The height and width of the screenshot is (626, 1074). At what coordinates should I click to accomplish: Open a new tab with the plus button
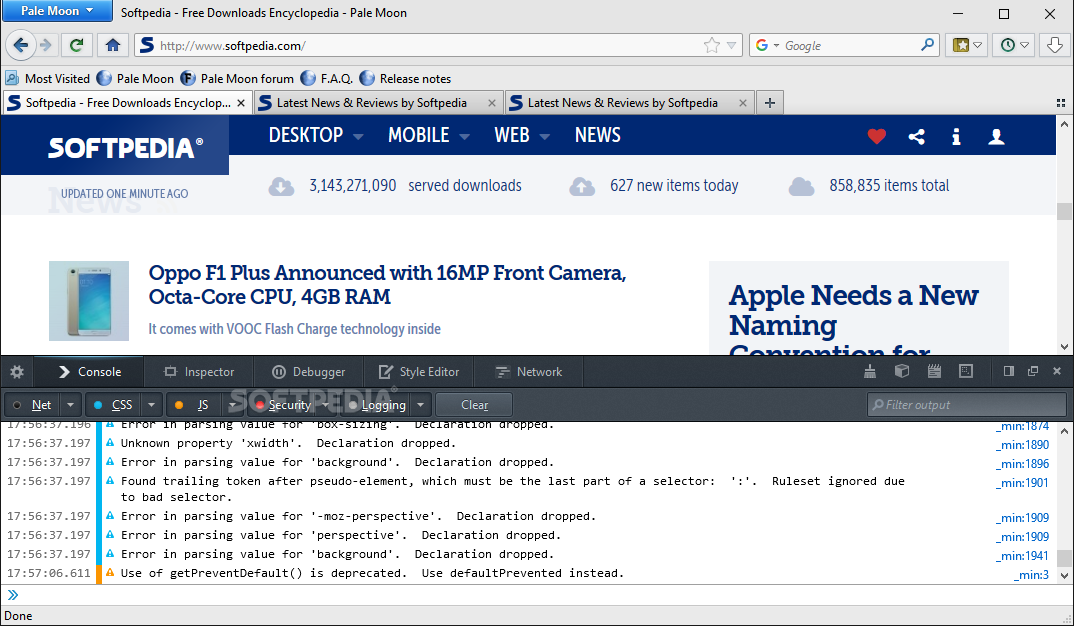click(770, 103)
